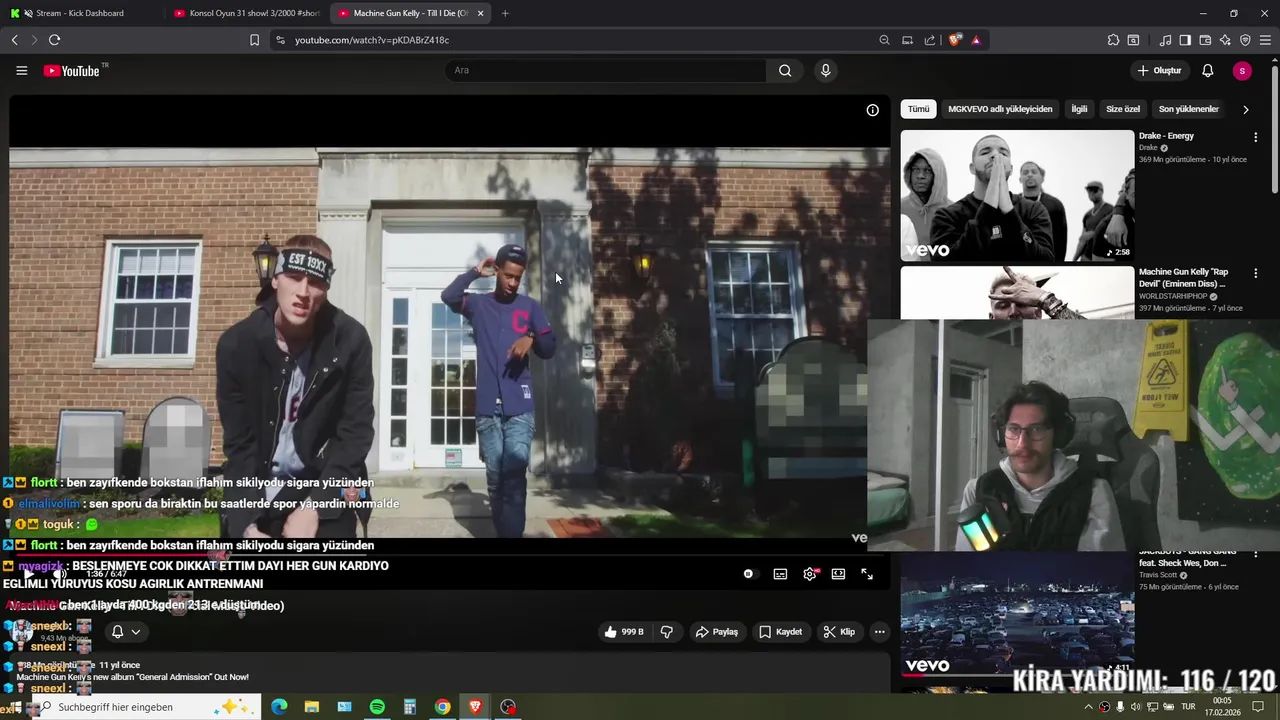Screen dimensions: 1280x720
Task: Save the video with Kaydet
Action: click(780, 632)
